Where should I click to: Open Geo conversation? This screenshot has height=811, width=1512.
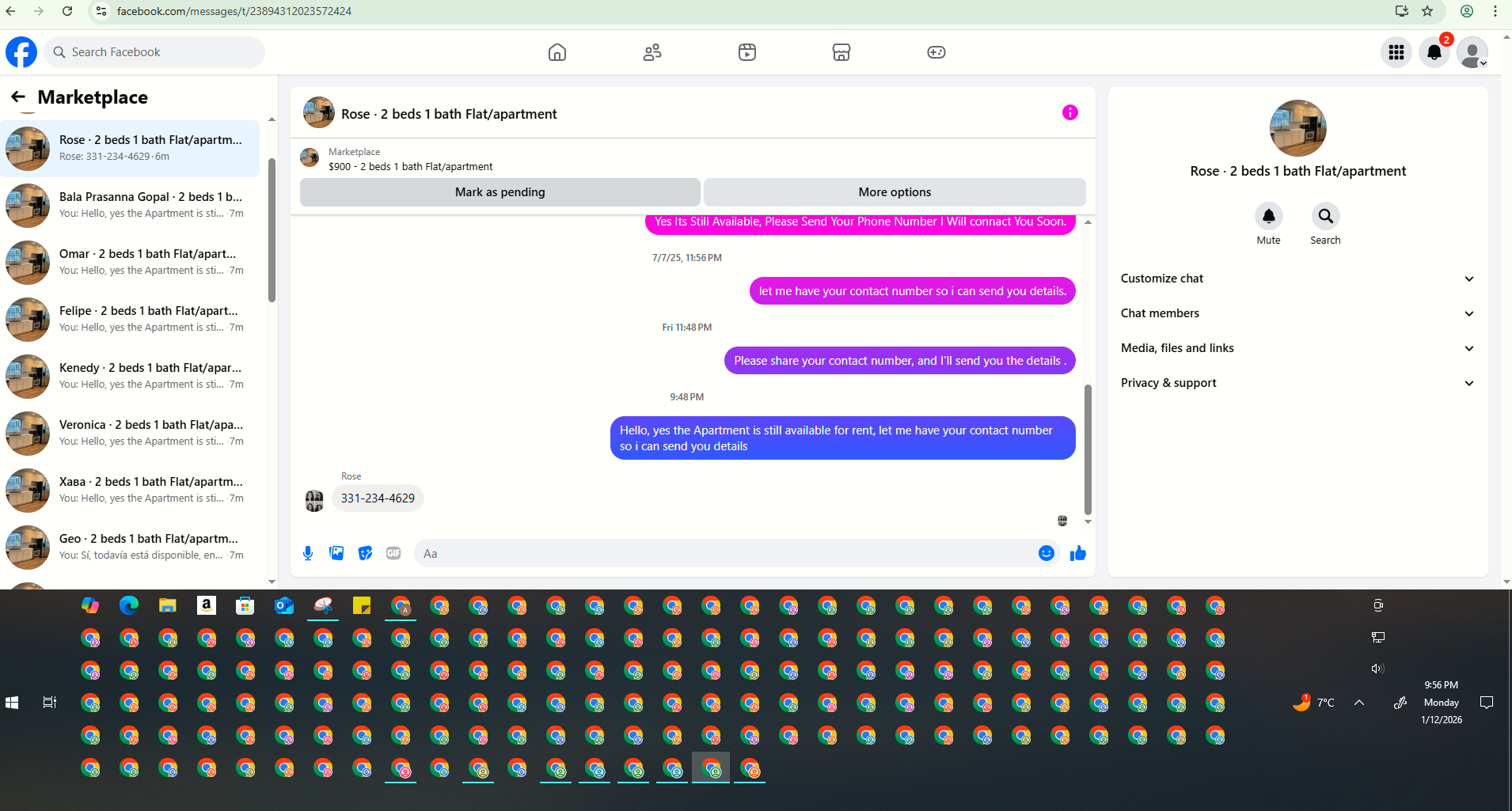pyautogui.click(x=131, y=548)
